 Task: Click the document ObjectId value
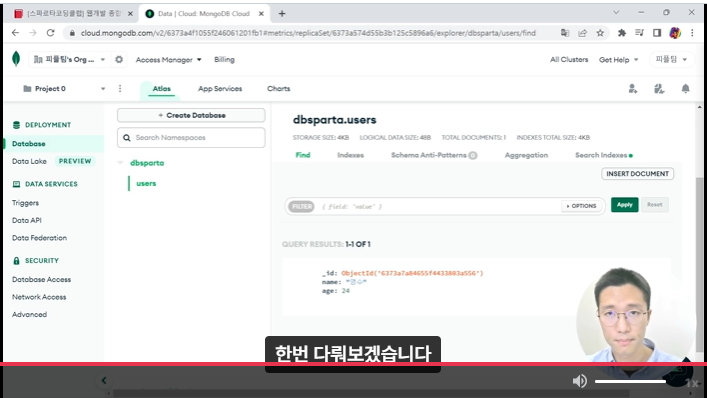(x=412, y=273)
